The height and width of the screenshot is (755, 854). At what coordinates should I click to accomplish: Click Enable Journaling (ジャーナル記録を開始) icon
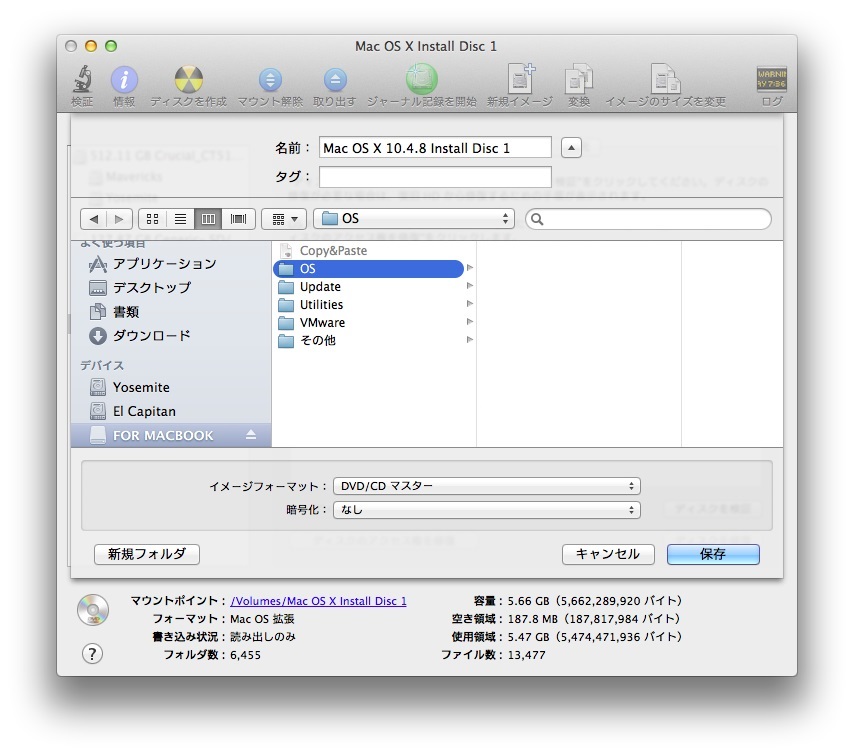pyautogui.click(x=422, y=79)
